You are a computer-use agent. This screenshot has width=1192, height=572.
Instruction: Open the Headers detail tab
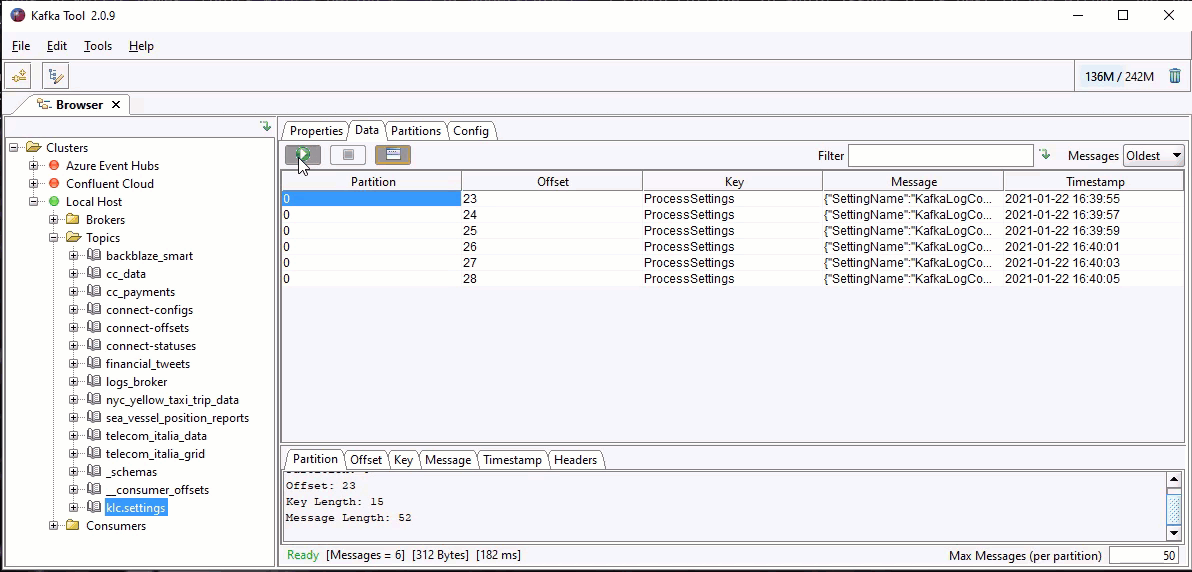click(575, 459)
